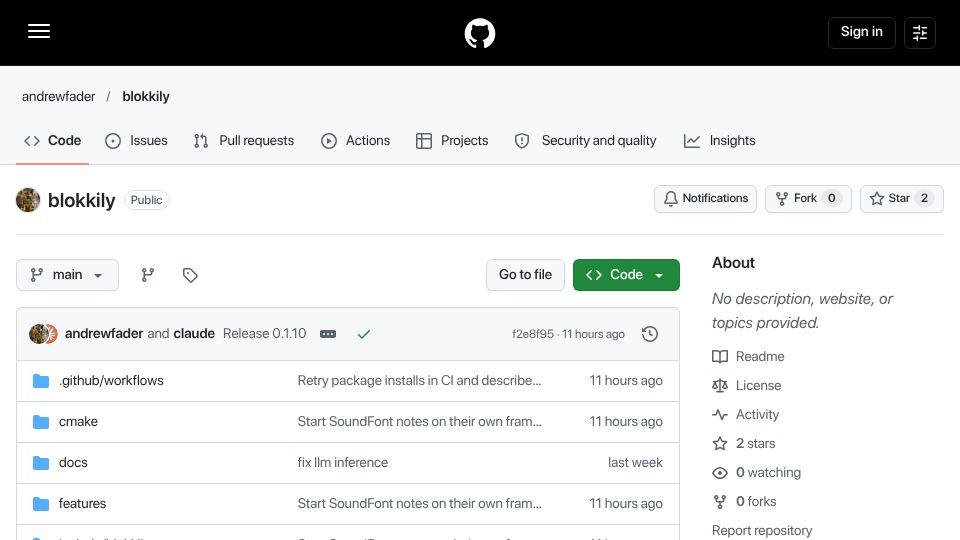
Task: Open the Insights tab
Action: click(719, 141)
